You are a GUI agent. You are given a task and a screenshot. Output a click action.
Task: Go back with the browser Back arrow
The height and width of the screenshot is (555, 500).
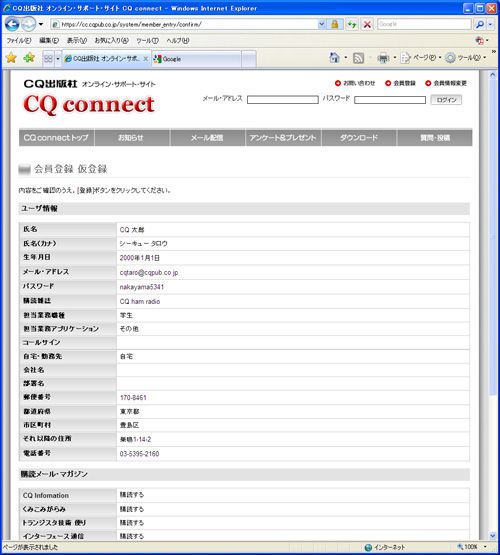(12, 24)
